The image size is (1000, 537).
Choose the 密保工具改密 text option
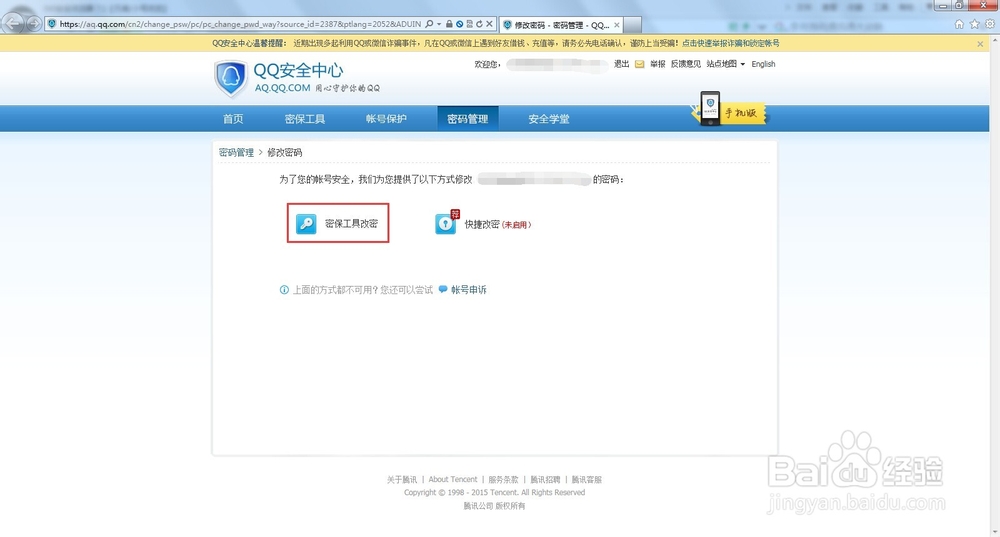[351, 224]
